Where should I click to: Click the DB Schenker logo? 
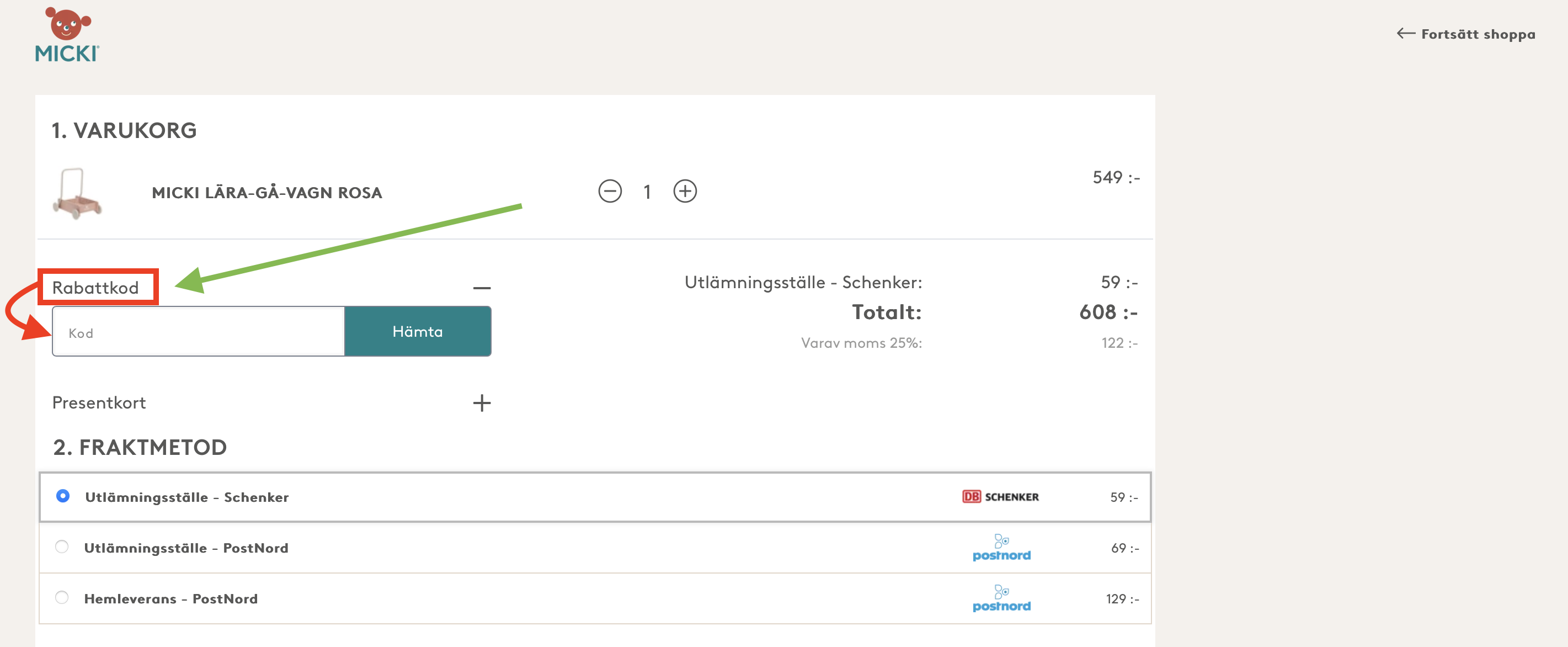point(1000,496)
